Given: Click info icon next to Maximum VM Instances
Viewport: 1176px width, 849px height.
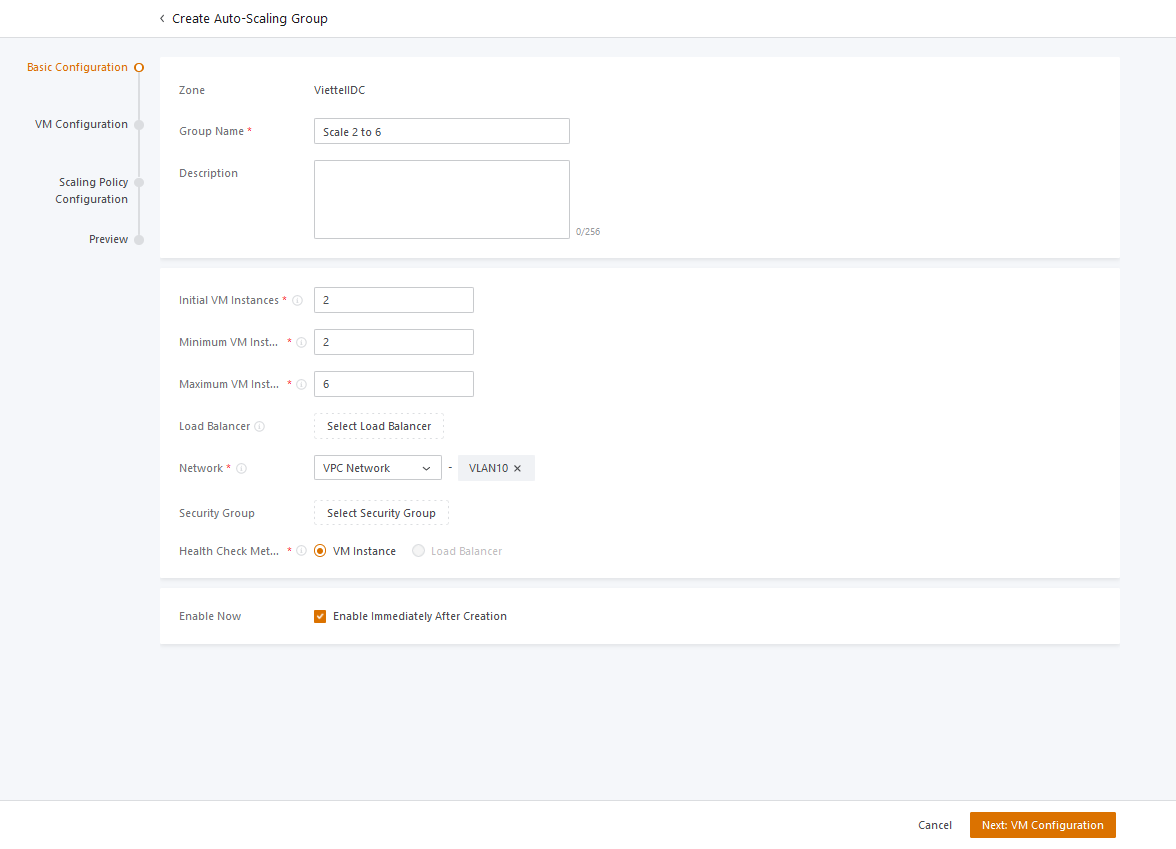Looking at the screenshot, I should [302, 385].
